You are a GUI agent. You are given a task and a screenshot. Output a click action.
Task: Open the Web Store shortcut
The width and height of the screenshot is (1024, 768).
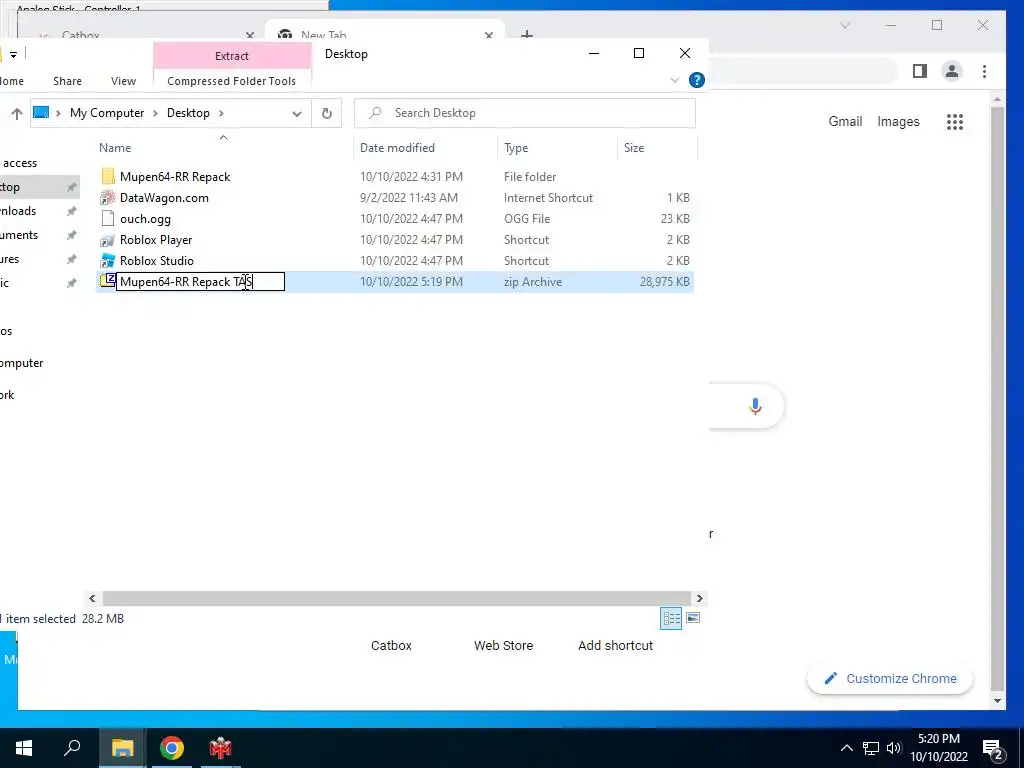[x=504, y=645]
